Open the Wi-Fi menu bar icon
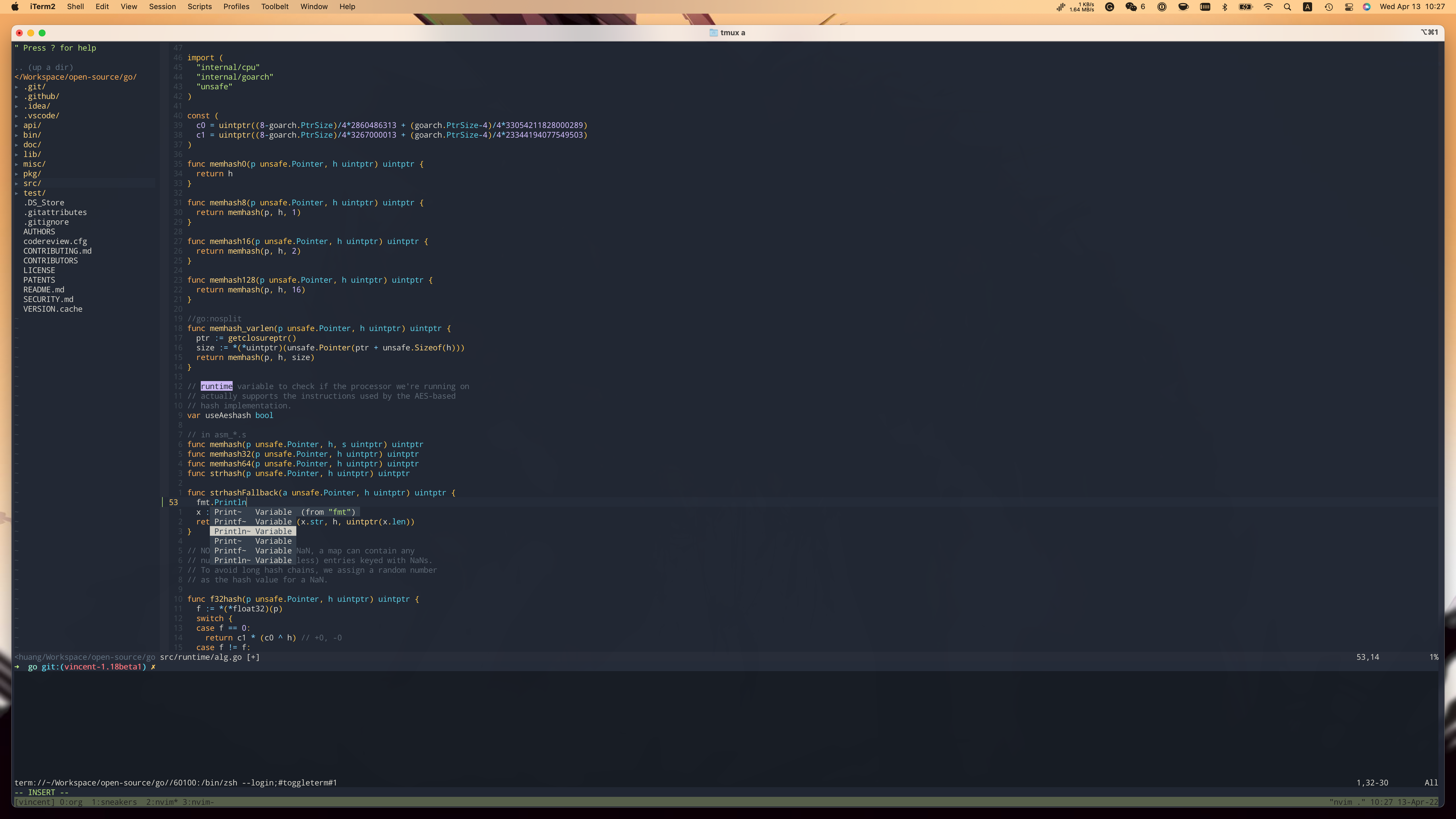Image resolution: width=1456 pixels, height=819 pixels. (x=1268, y=7)
